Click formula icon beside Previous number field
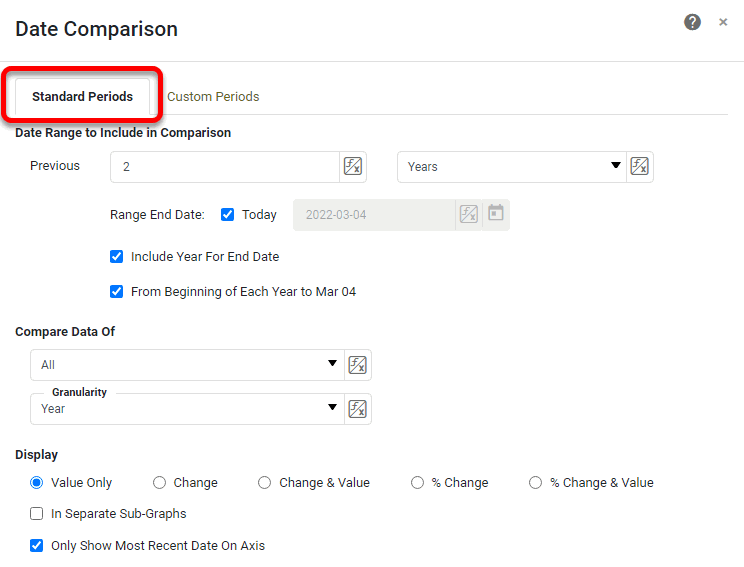 point(353,167)
